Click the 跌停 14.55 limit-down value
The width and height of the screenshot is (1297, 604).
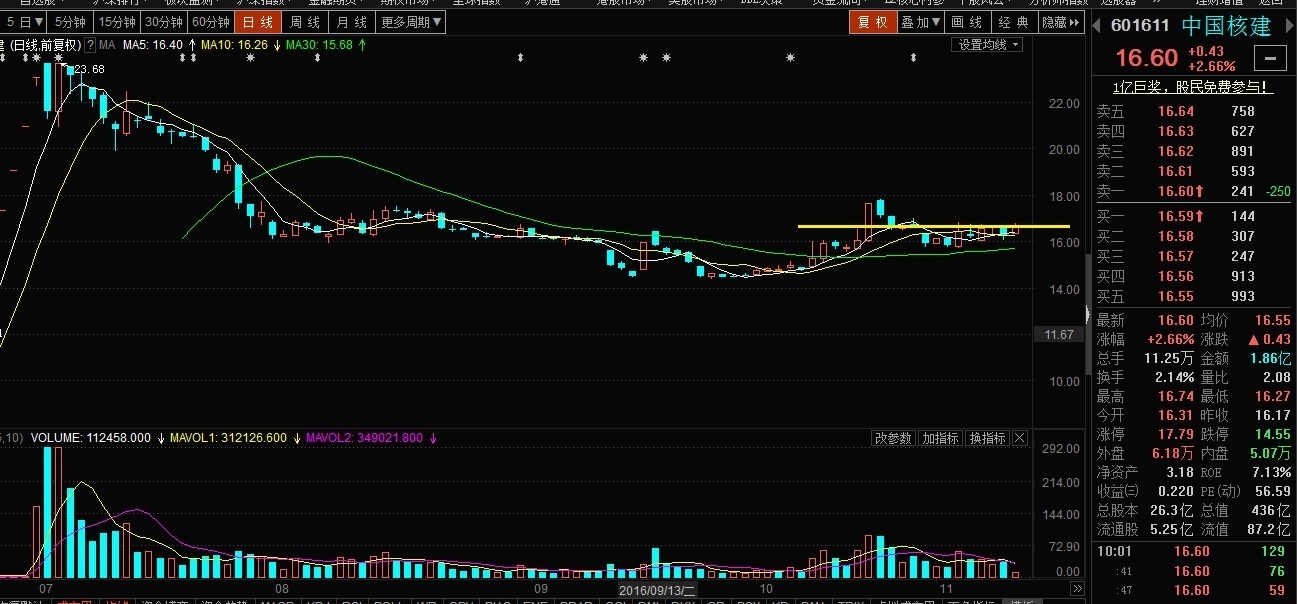click(x=1273, y=434)
